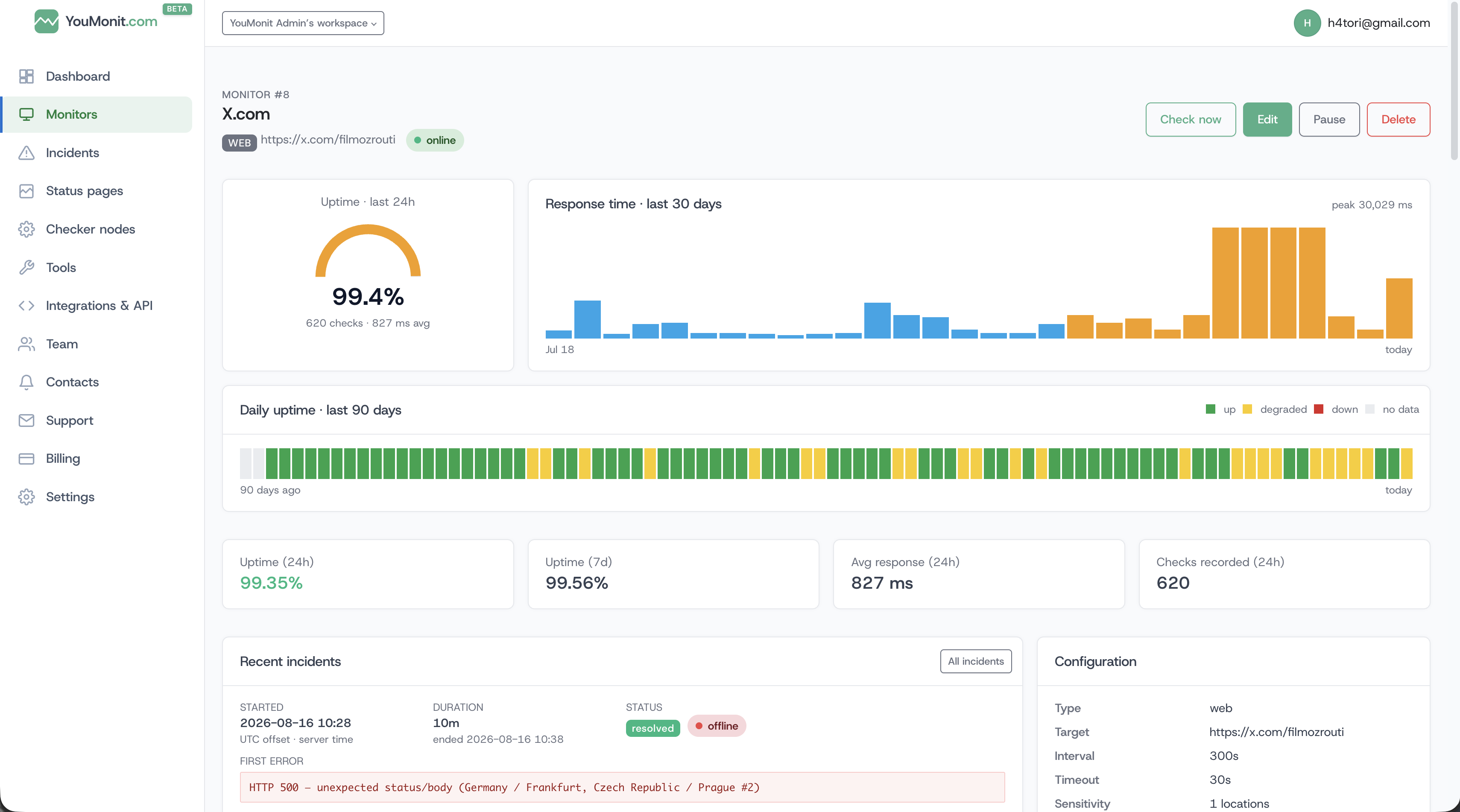Click the Avg response 827 ms value
Image resolution: width=1460 pixels, height=812 pixels.
tap(881, 582)
